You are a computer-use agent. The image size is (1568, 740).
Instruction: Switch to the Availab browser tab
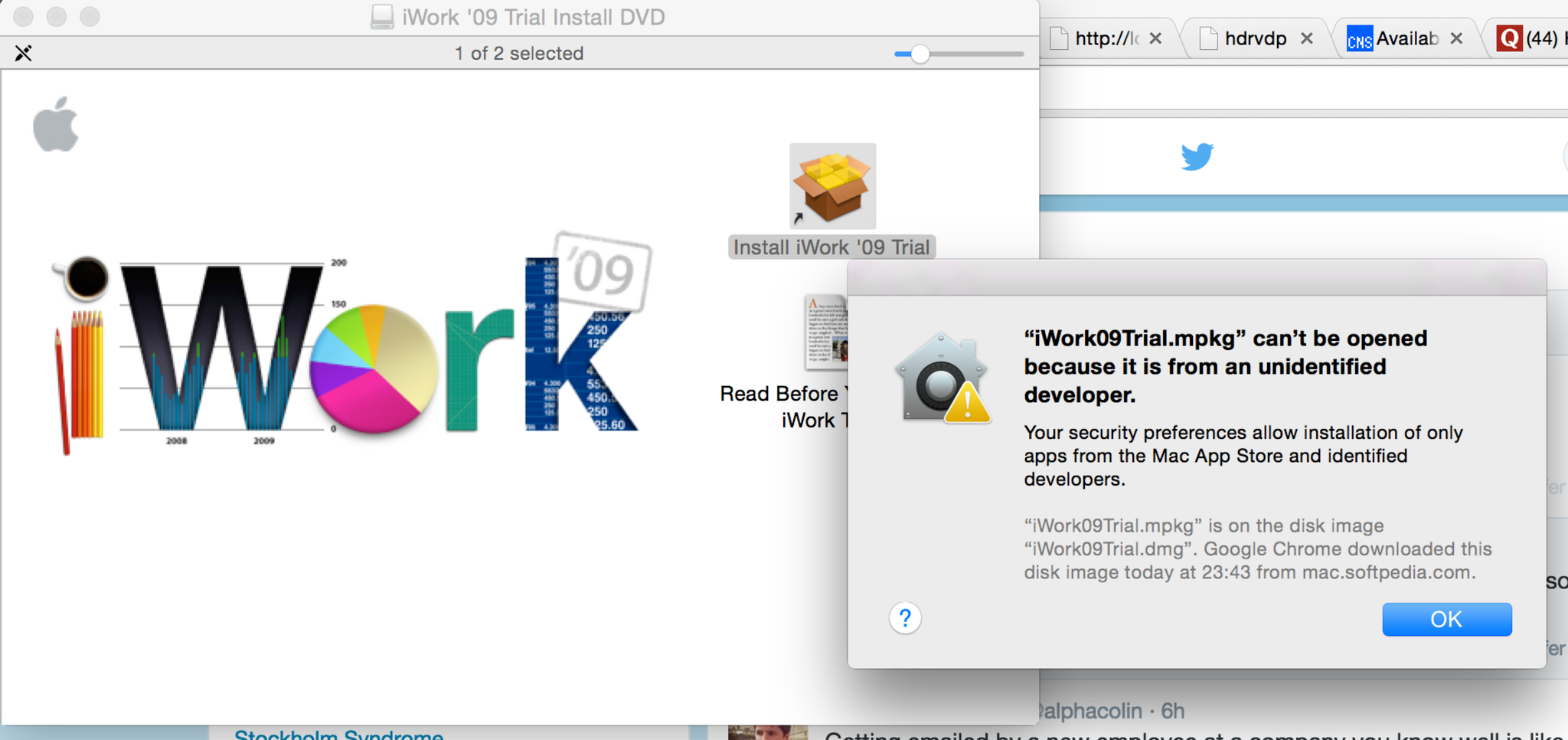[1407, 38]
